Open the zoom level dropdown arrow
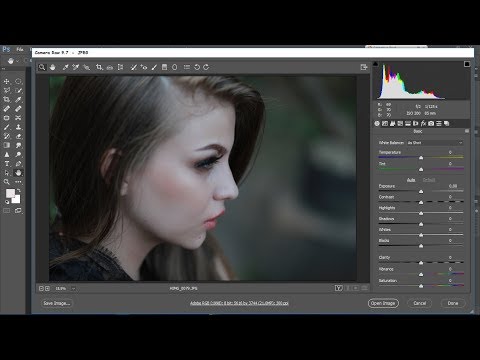The width and height of the screenshot is (480, 360). tap(73, 288)
